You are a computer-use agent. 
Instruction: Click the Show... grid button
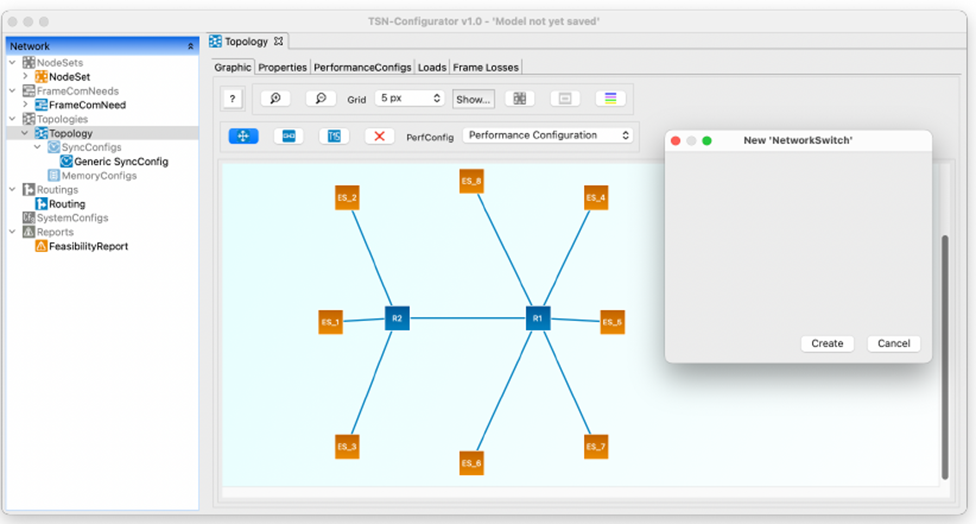point(473,99)
